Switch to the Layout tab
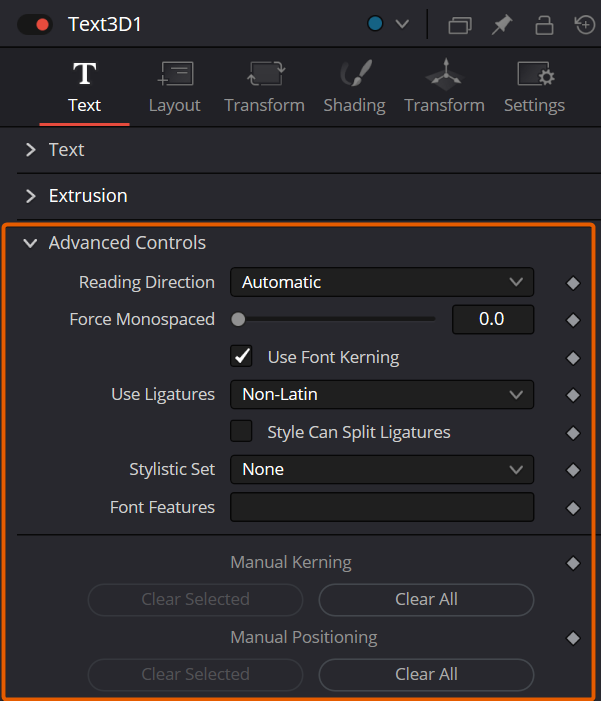Screen dimensions: 601x701 pyautogui.click(x=174, y=87)
